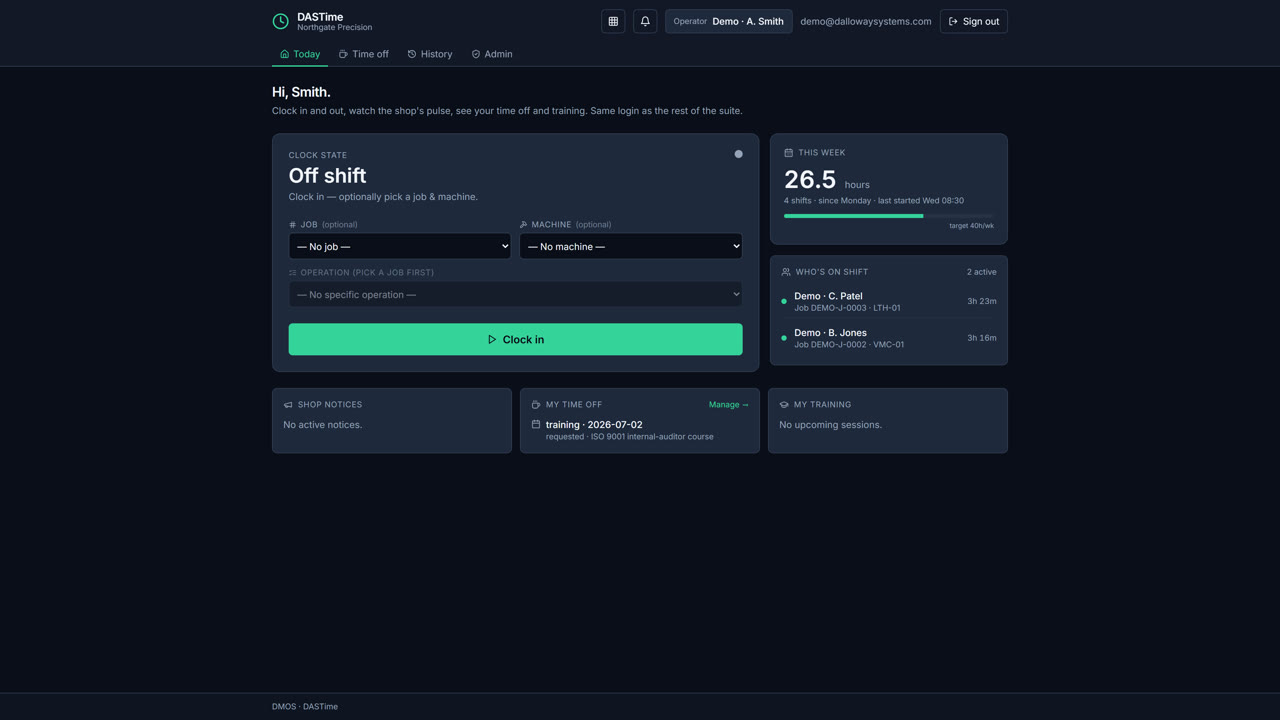This screenshot has width=1280, height=720.
Task: Click the calendar icon beside training 2026-07-02
Action: click(x=536, y=425)
